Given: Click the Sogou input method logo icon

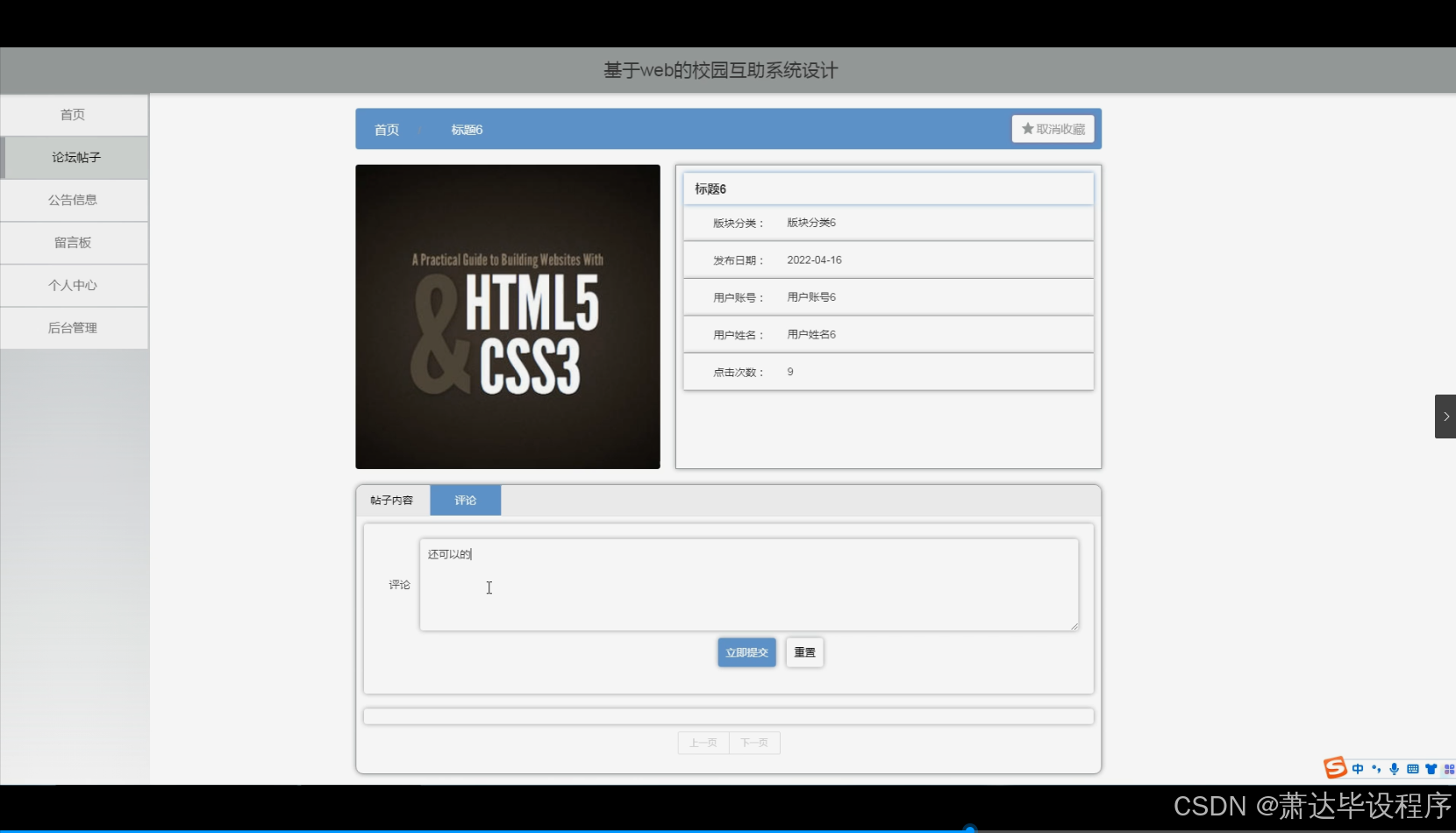Looking at the screenshot, I should point(1335,768).
